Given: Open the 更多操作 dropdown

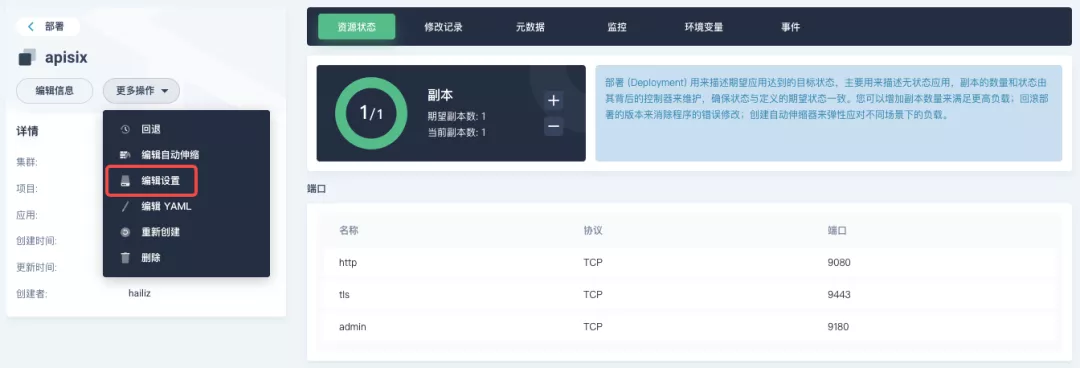Looking at the screenshot, I should pos(141,90).
